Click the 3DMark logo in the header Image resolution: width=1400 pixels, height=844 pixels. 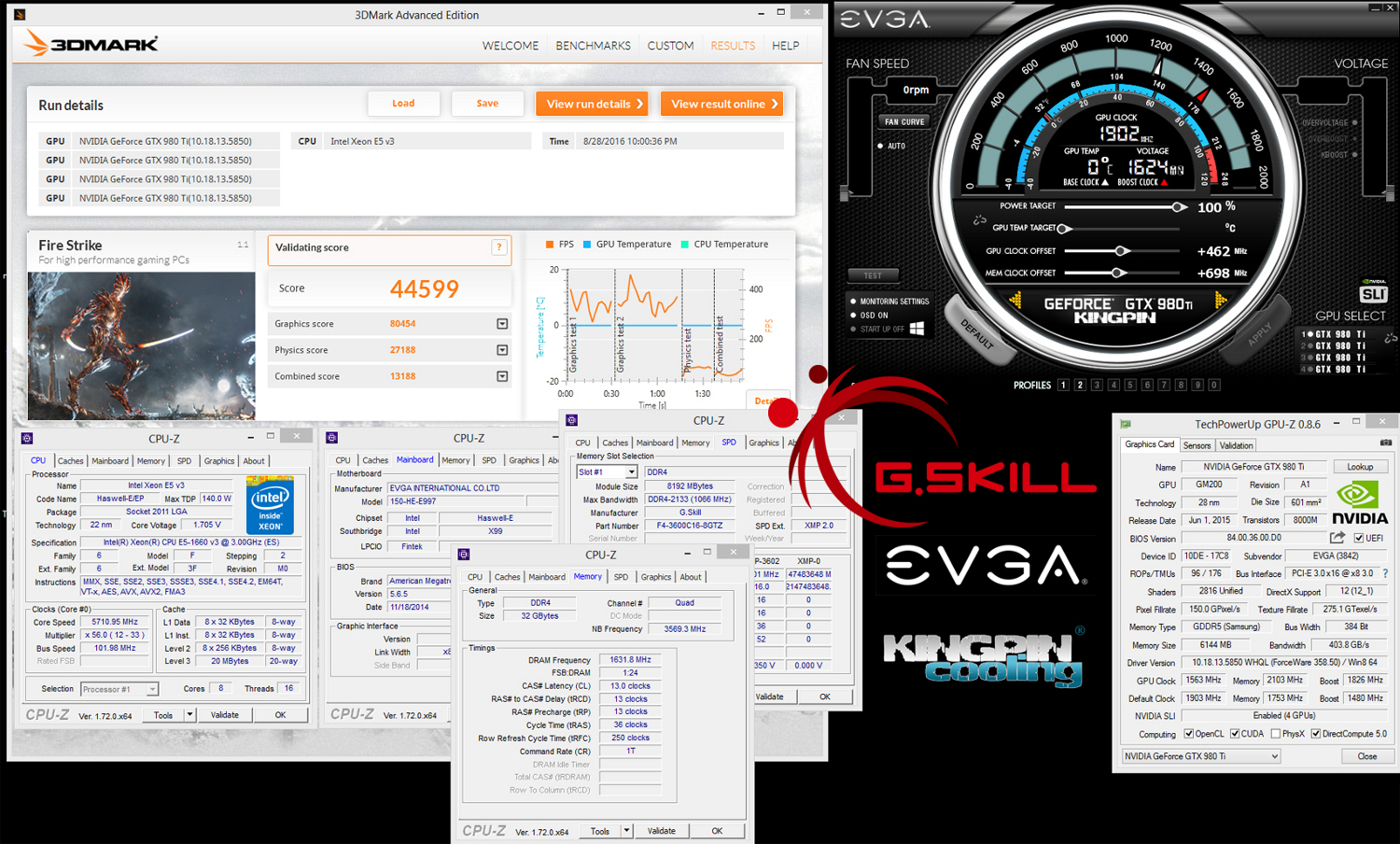91,43
